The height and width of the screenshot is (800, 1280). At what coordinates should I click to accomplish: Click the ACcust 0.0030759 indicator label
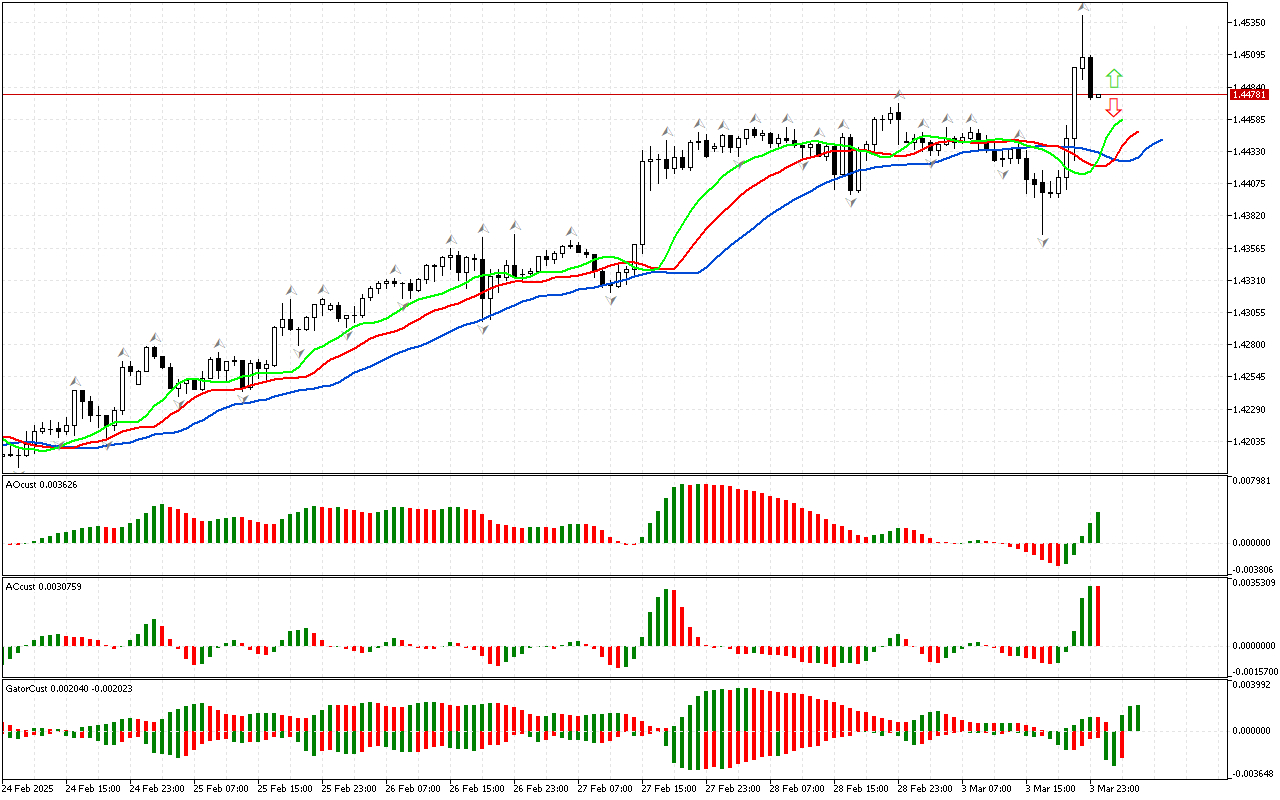tap(43, 586)
